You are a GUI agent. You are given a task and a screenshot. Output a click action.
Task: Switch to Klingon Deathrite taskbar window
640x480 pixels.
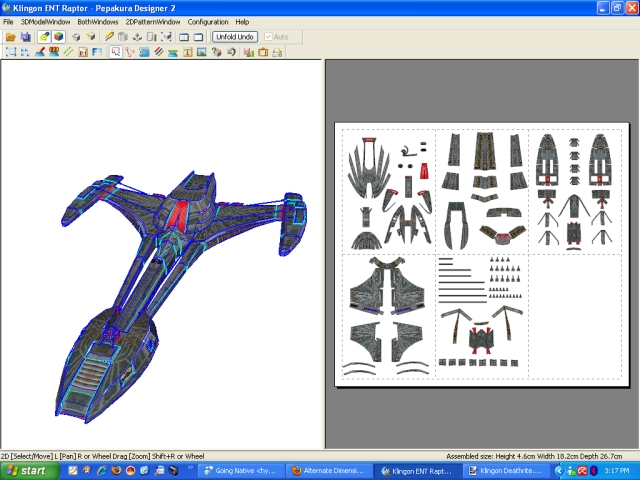505,471
